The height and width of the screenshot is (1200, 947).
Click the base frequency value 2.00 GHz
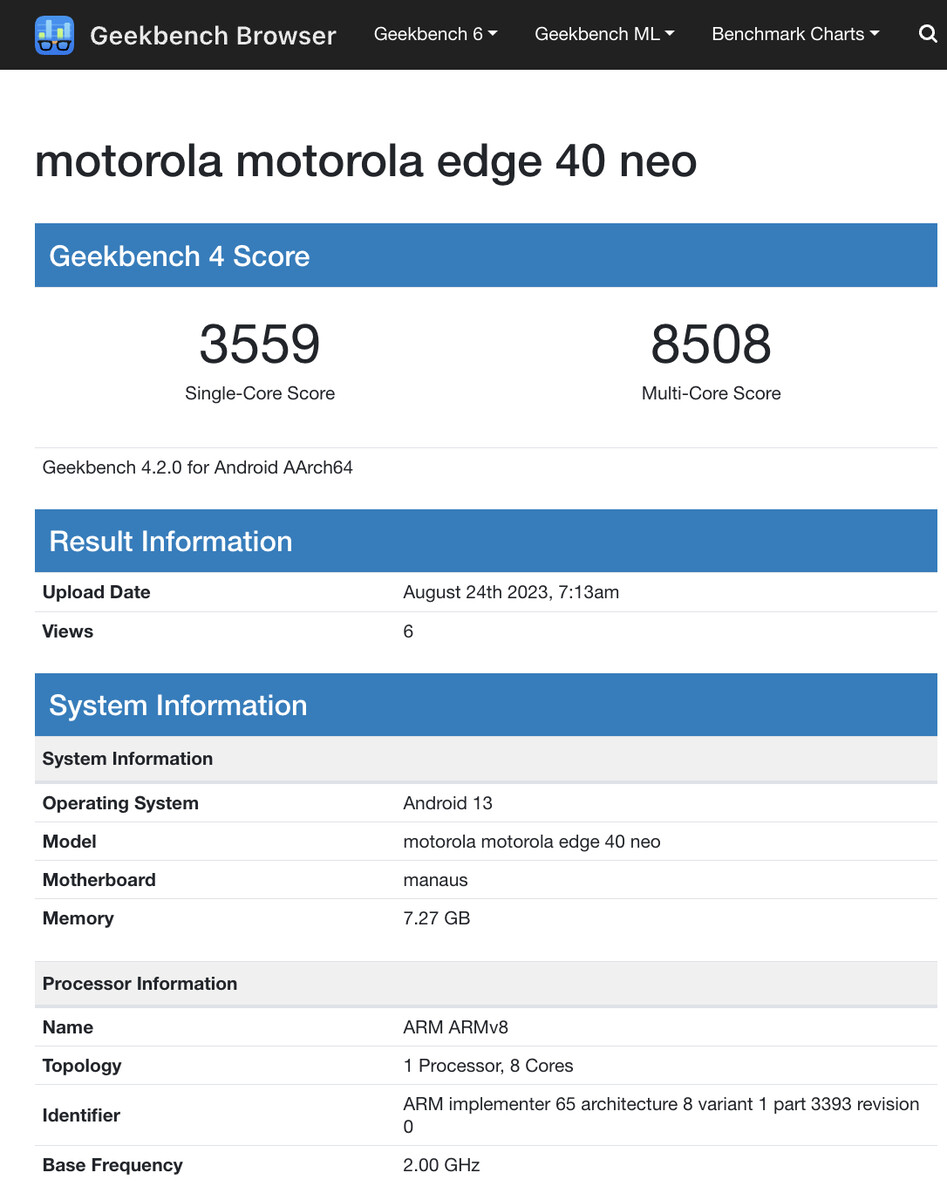pyautogui.click(x=441, y=1165)
